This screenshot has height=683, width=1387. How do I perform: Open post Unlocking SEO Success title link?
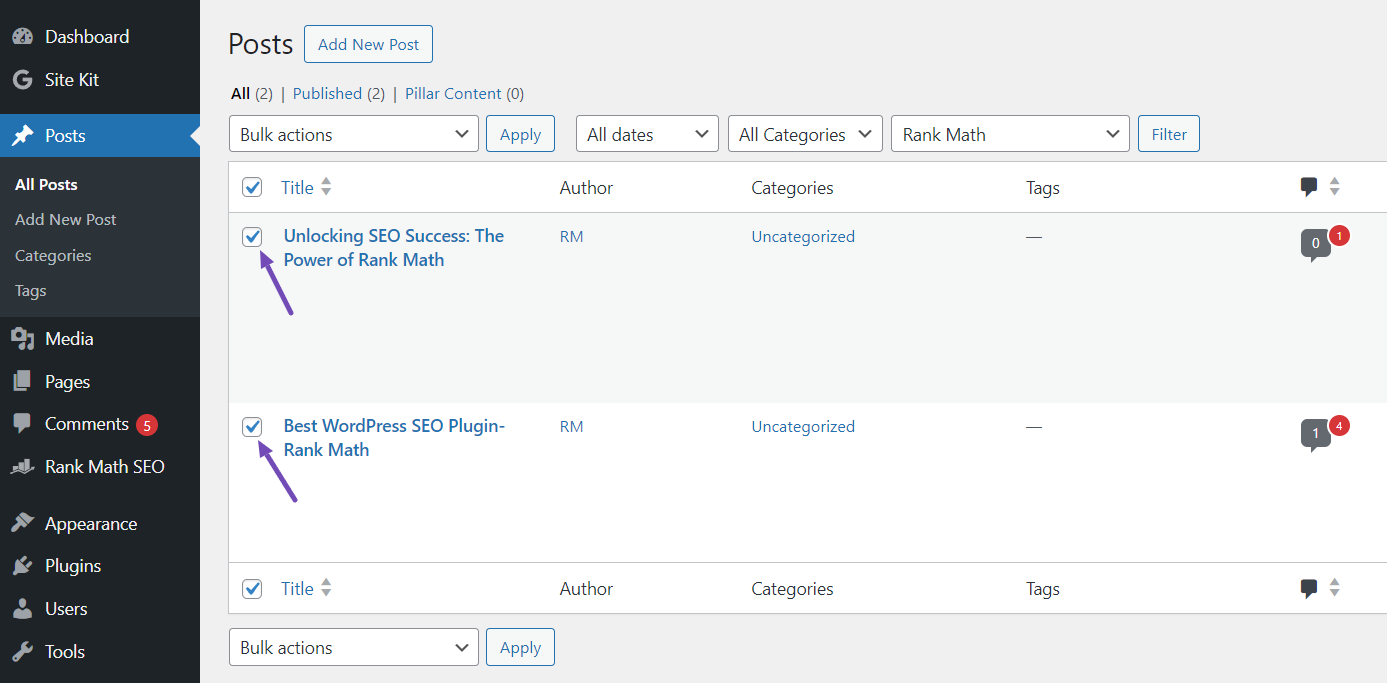[394, 248]
